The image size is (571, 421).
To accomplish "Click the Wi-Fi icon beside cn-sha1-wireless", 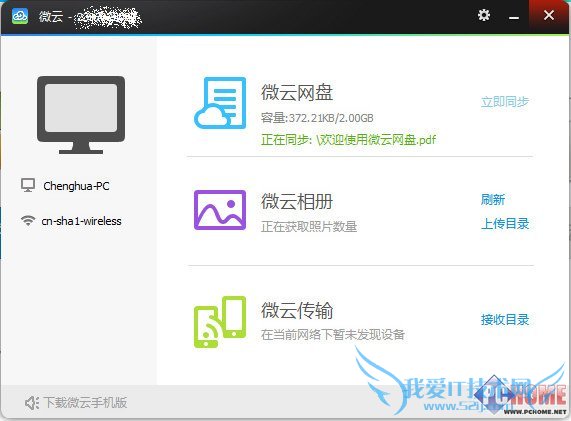I will [x=28, y=220].
